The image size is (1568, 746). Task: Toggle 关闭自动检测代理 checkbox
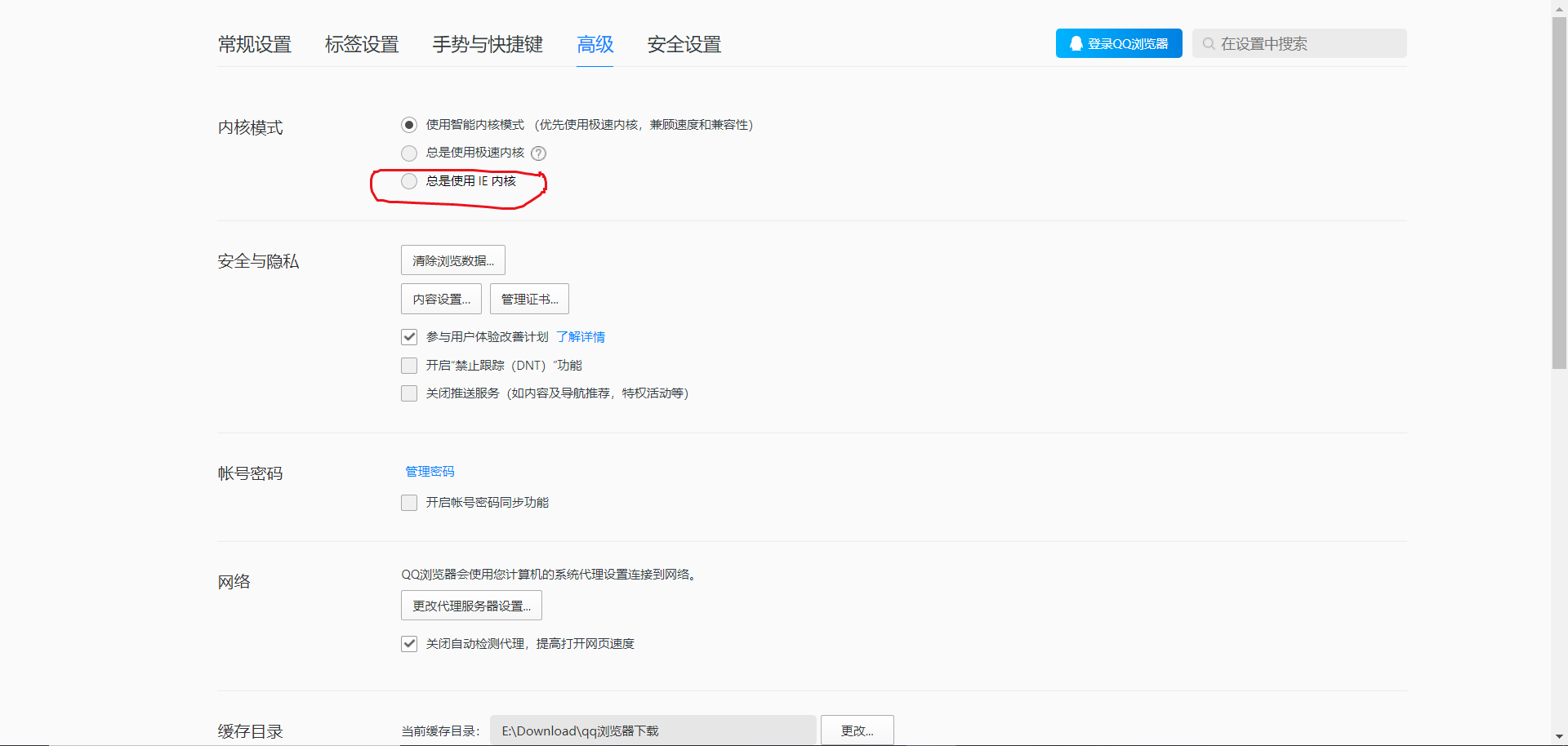(x=409, y=644)
